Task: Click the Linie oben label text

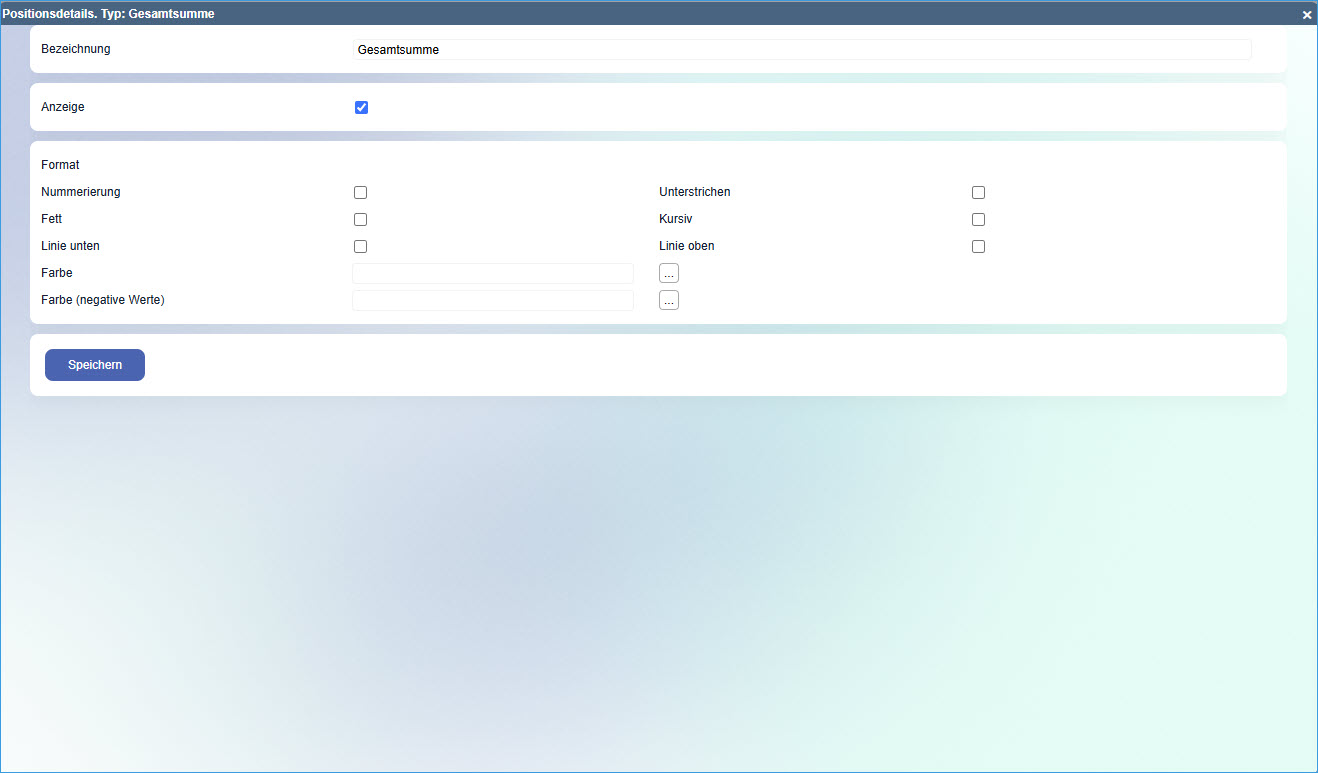Action: [x=687, y=246]
